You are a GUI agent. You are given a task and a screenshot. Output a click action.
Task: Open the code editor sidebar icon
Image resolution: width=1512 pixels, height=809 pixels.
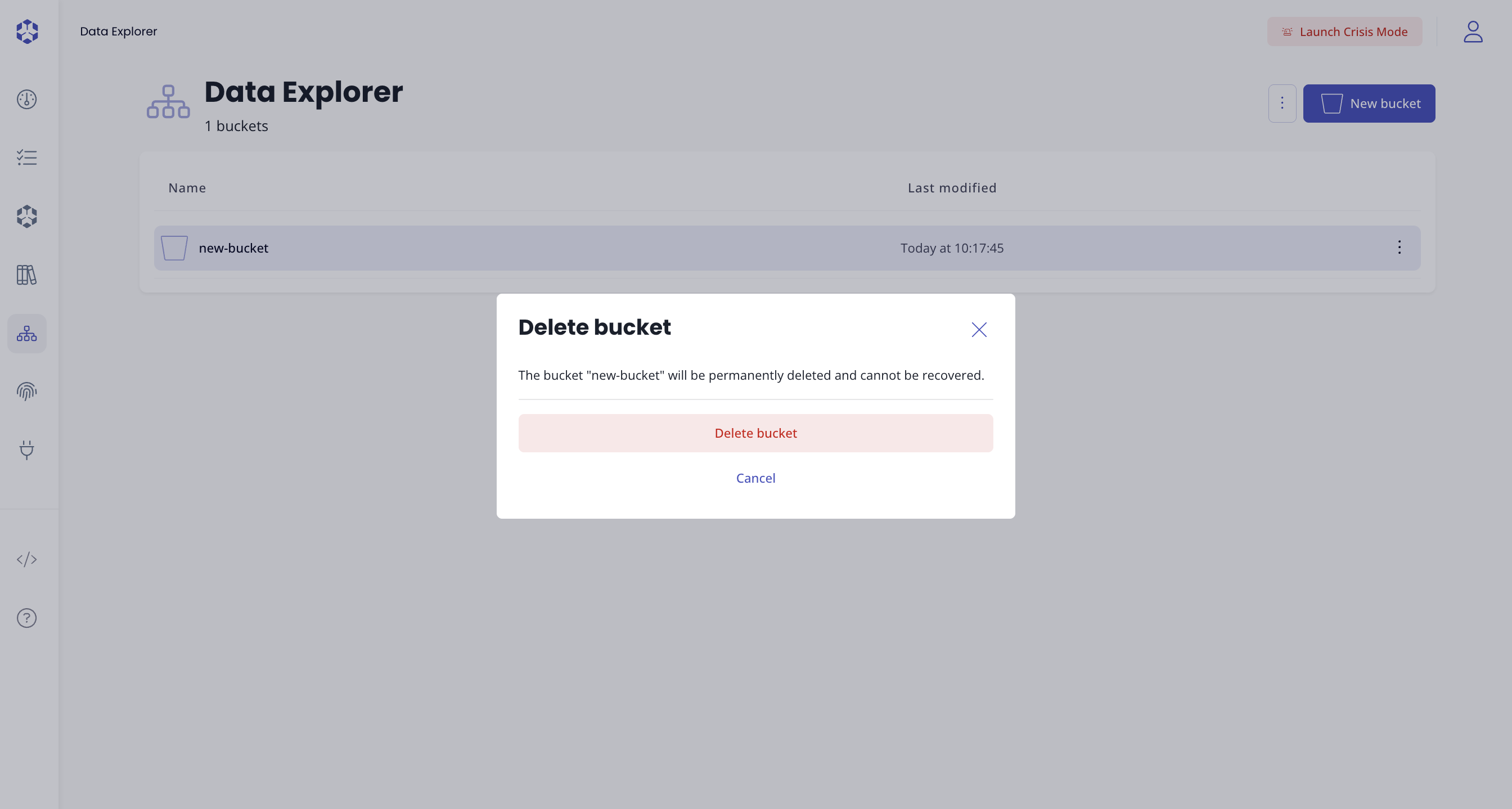point(27,559)
